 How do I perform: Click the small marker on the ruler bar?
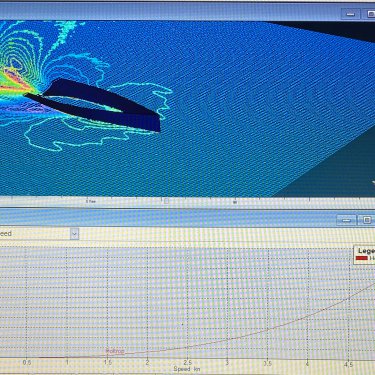coord(235,202)
